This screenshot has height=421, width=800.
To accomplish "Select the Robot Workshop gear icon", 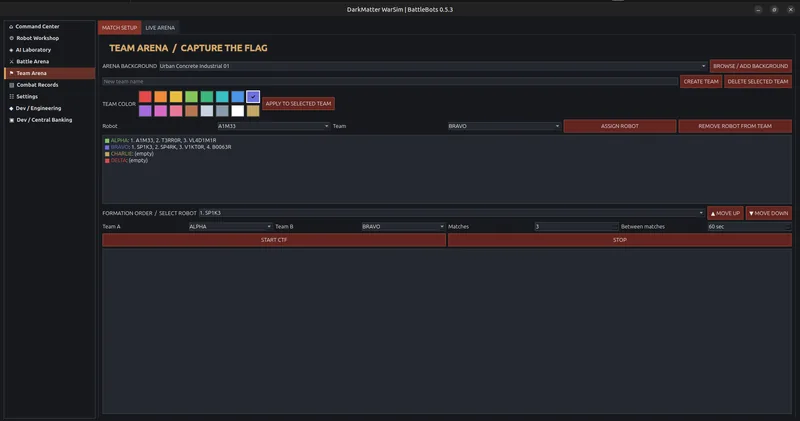I will click(x=11, y=38).
